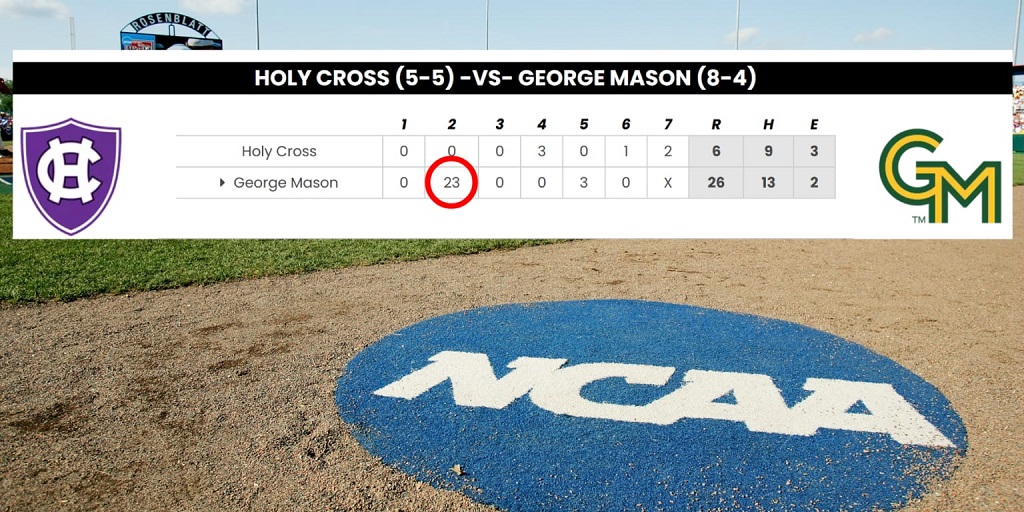The height and width of the screenshot is (512, 1024).
Task: Click Holy Cross 4th inning score 3
Action: [541, 152]
